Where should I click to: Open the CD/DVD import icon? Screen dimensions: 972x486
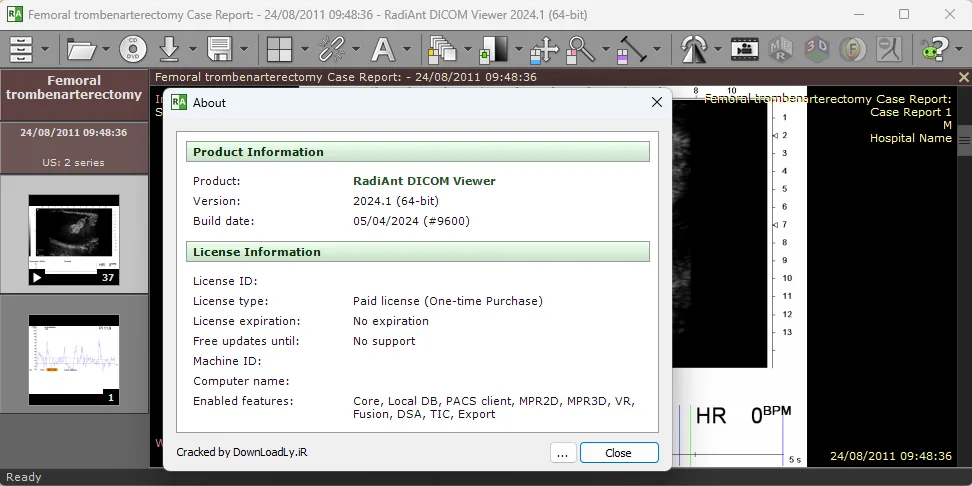133,49
